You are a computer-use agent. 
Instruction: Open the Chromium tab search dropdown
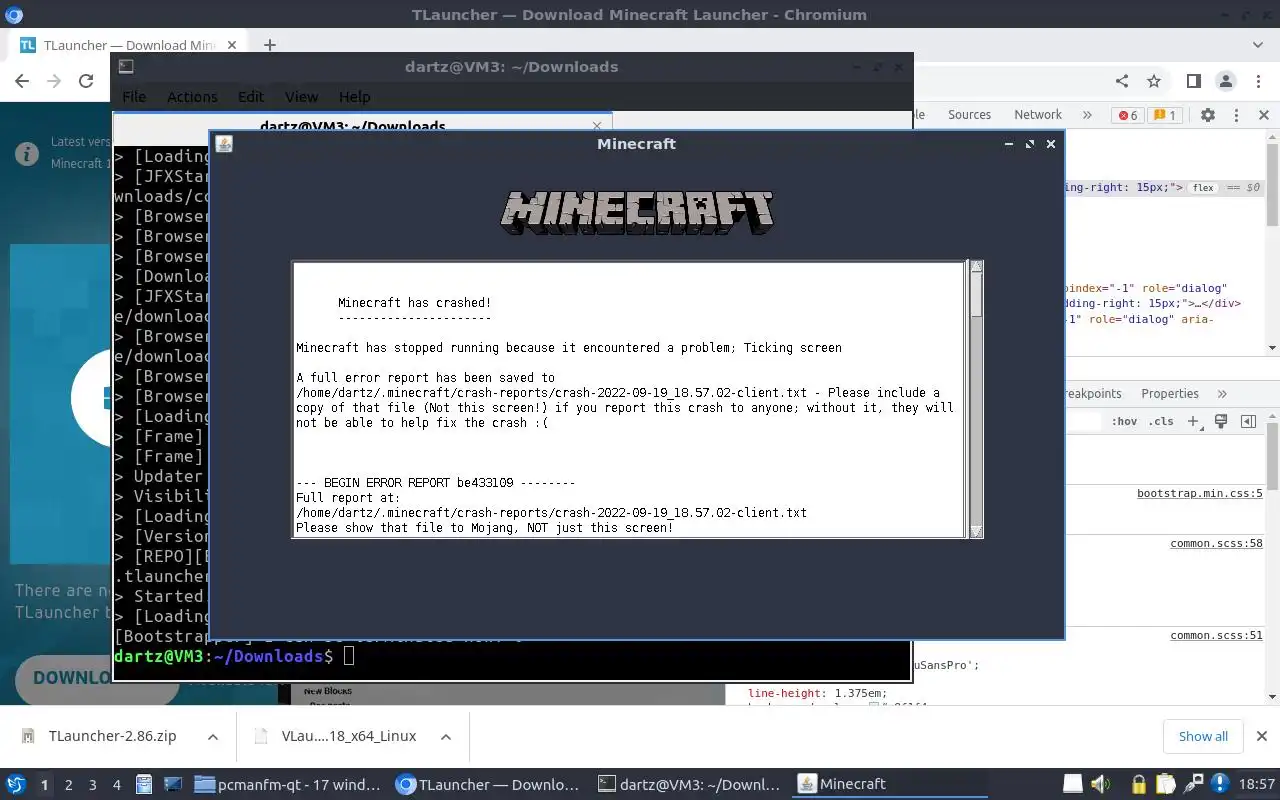pyautogui.click(x=1259, y=45)
